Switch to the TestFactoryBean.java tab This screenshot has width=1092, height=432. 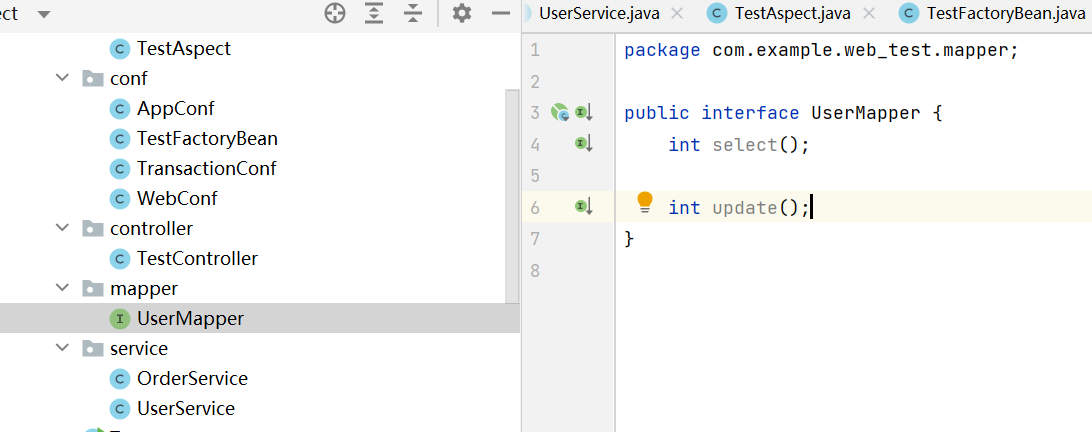(995, 13)
